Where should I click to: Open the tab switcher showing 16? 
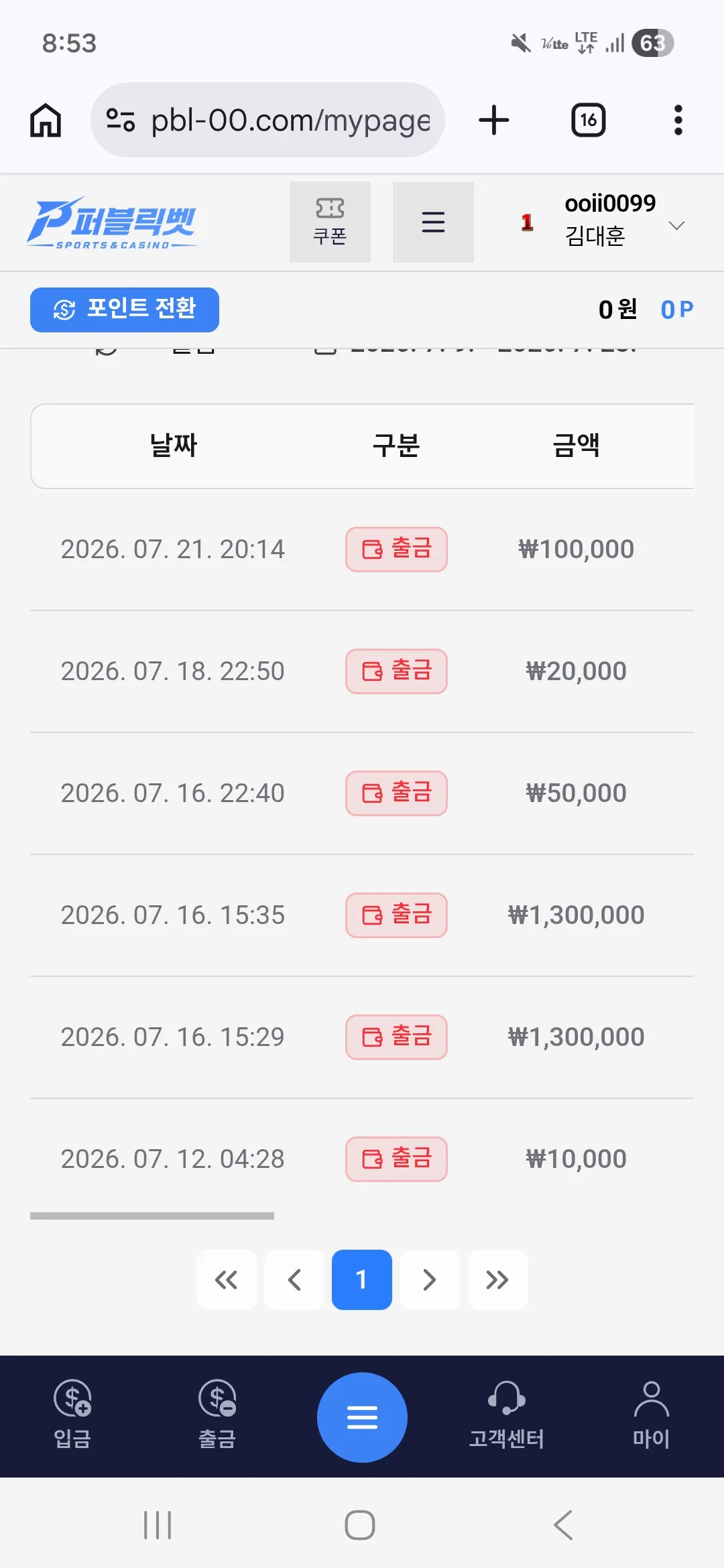click(588, 121)
